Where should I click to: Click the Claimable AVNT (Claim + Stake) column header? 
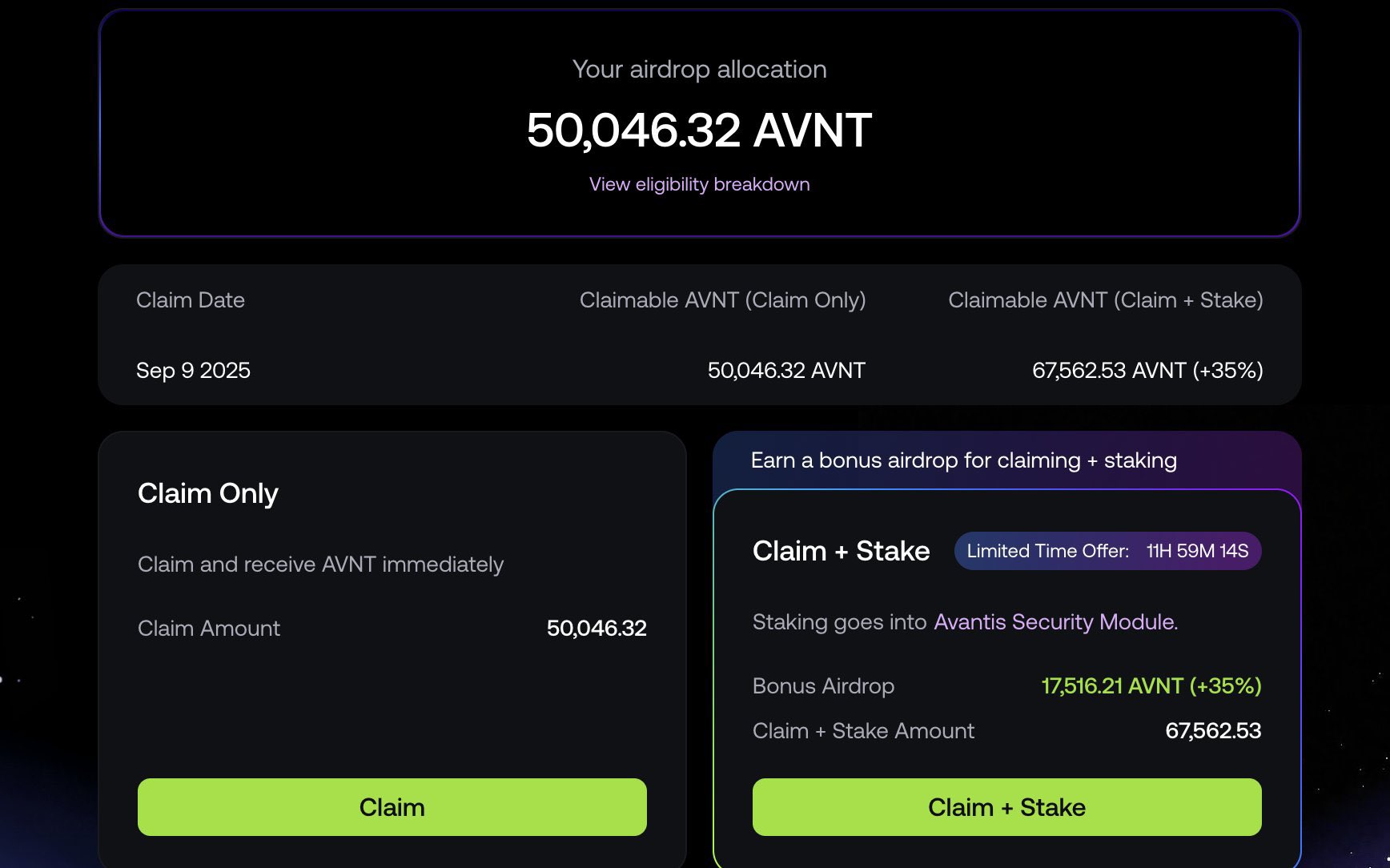point(1106,299)
